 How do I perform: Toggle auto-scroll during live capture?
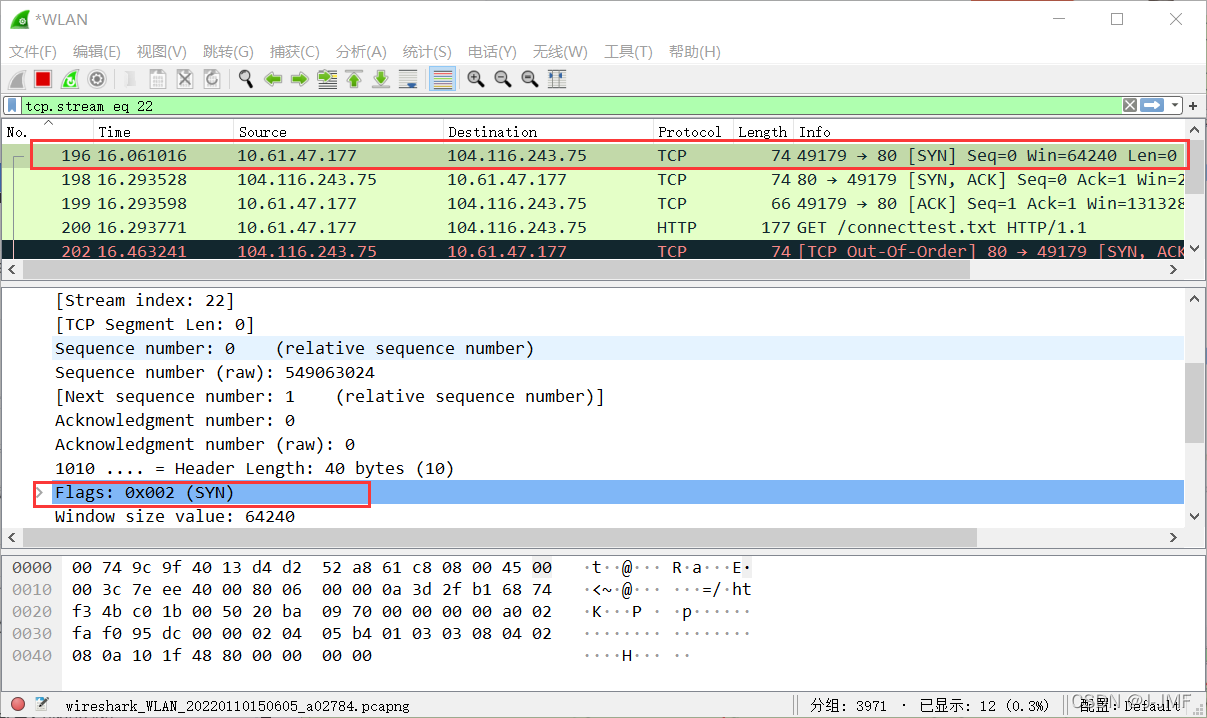(x=408, y=79)
